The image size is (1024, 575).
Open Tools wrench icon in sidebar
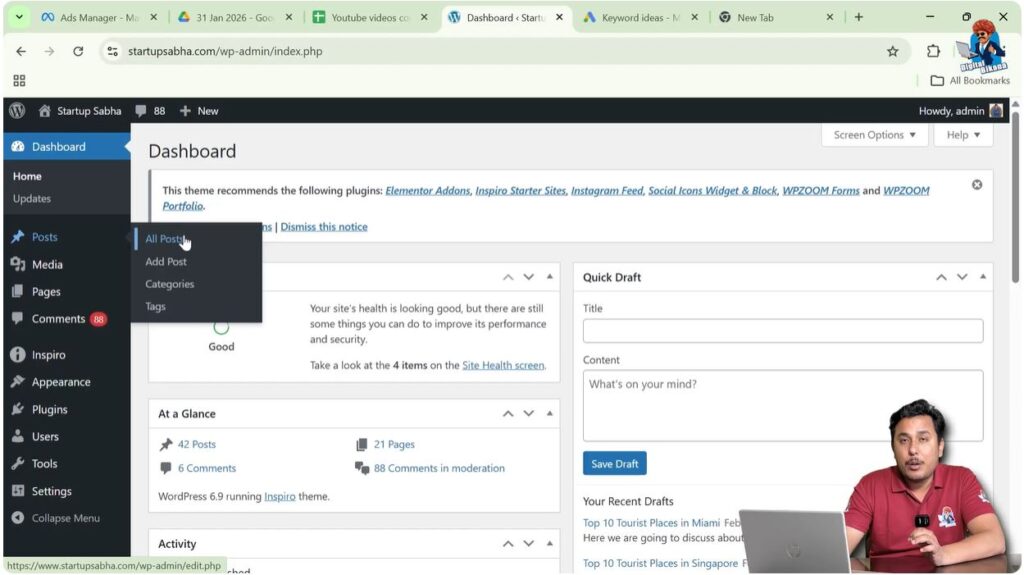coord(18,463)
